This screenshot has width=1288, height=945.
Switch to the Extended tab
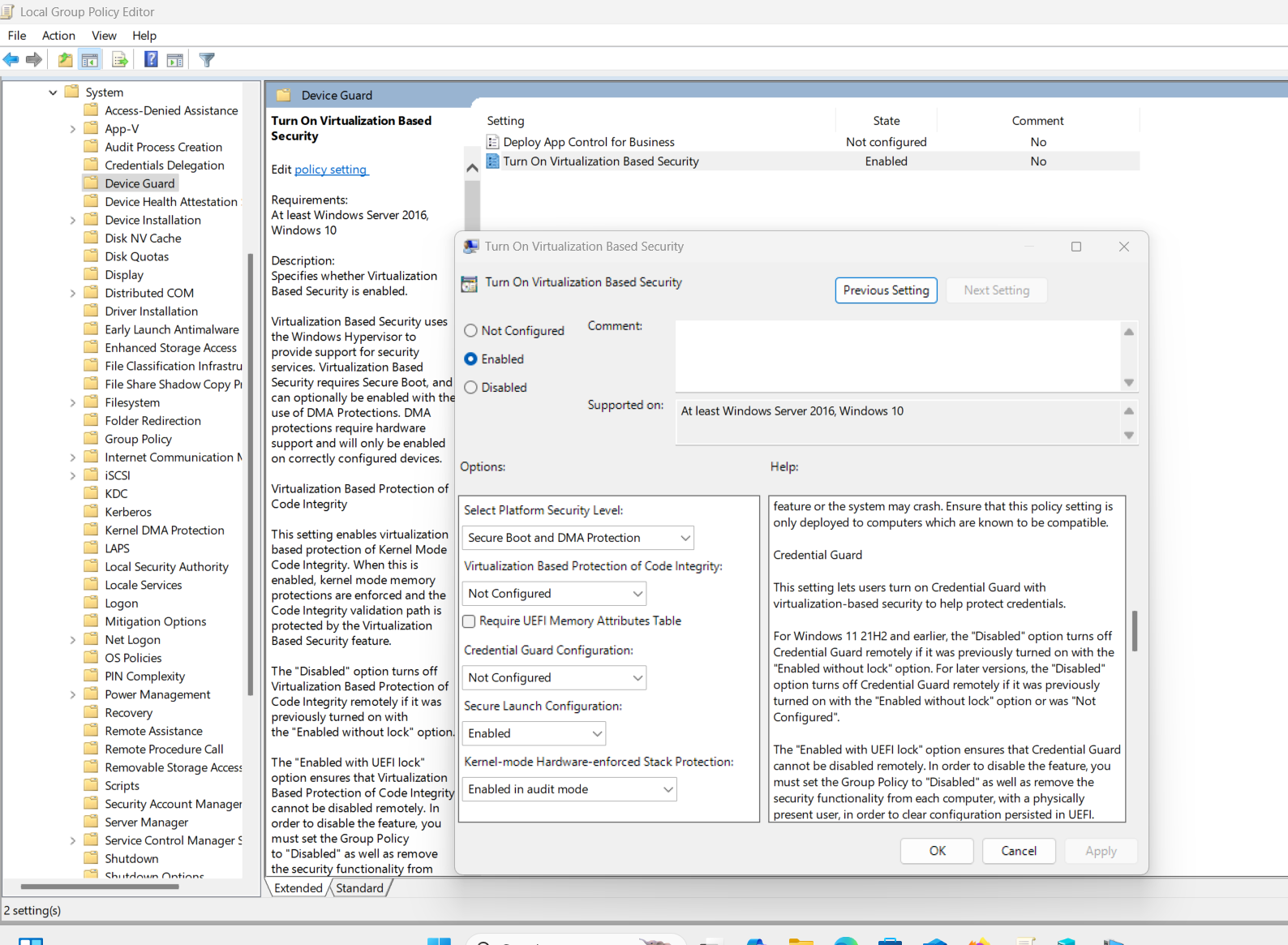click(x=298, y=888)
